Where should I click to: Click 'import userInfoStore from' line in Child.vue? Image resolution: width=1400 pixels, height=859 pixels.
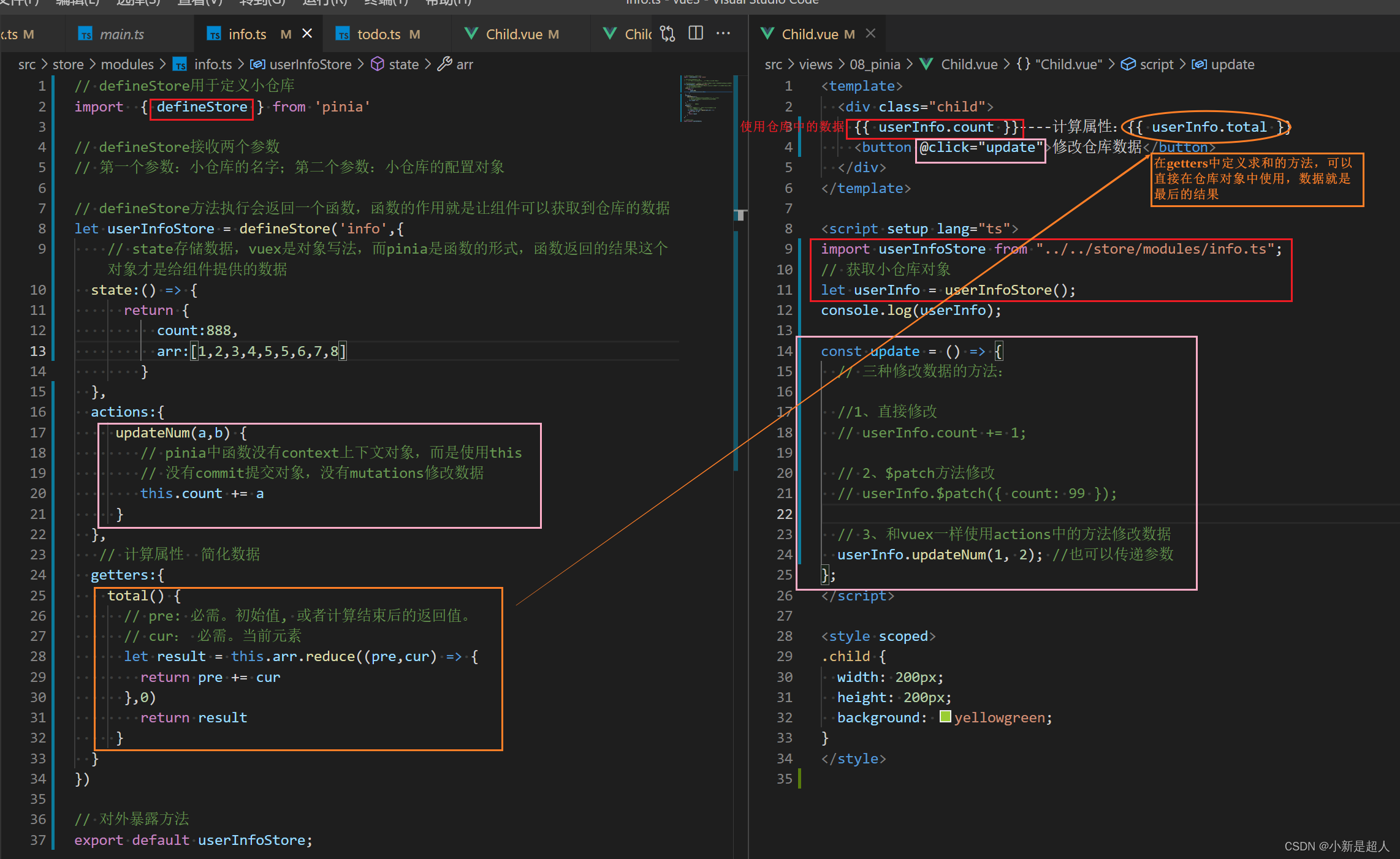coord(1052,249)
